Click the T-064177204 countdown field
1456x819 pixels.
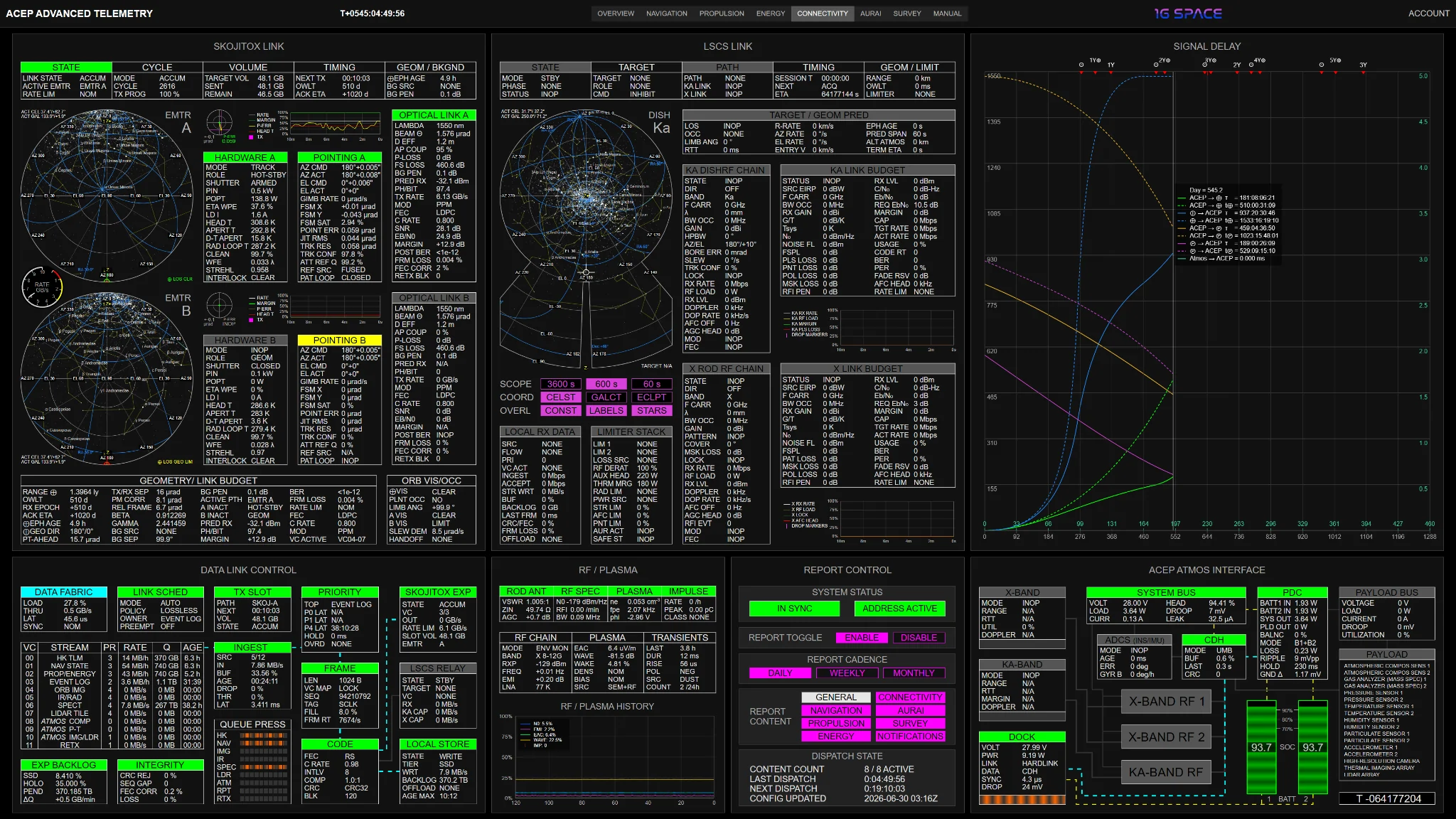1388,798
